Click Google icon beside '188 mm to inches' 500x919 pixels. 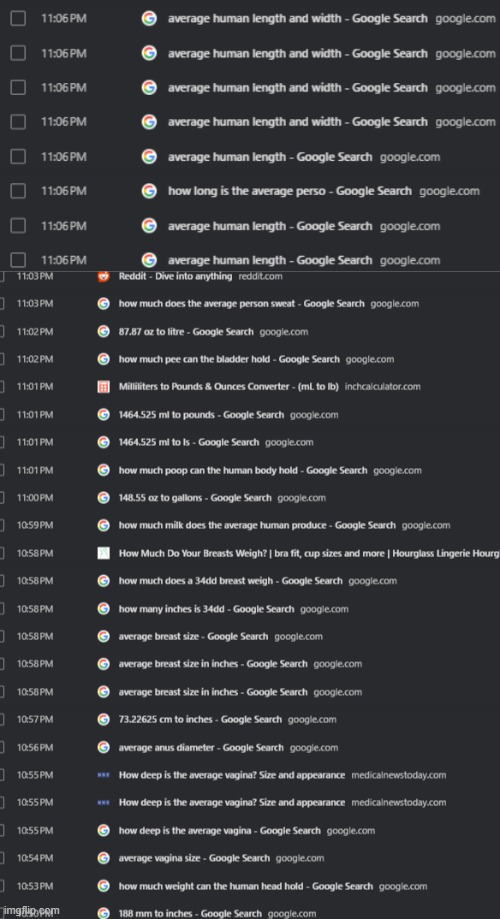coord(103,913)
